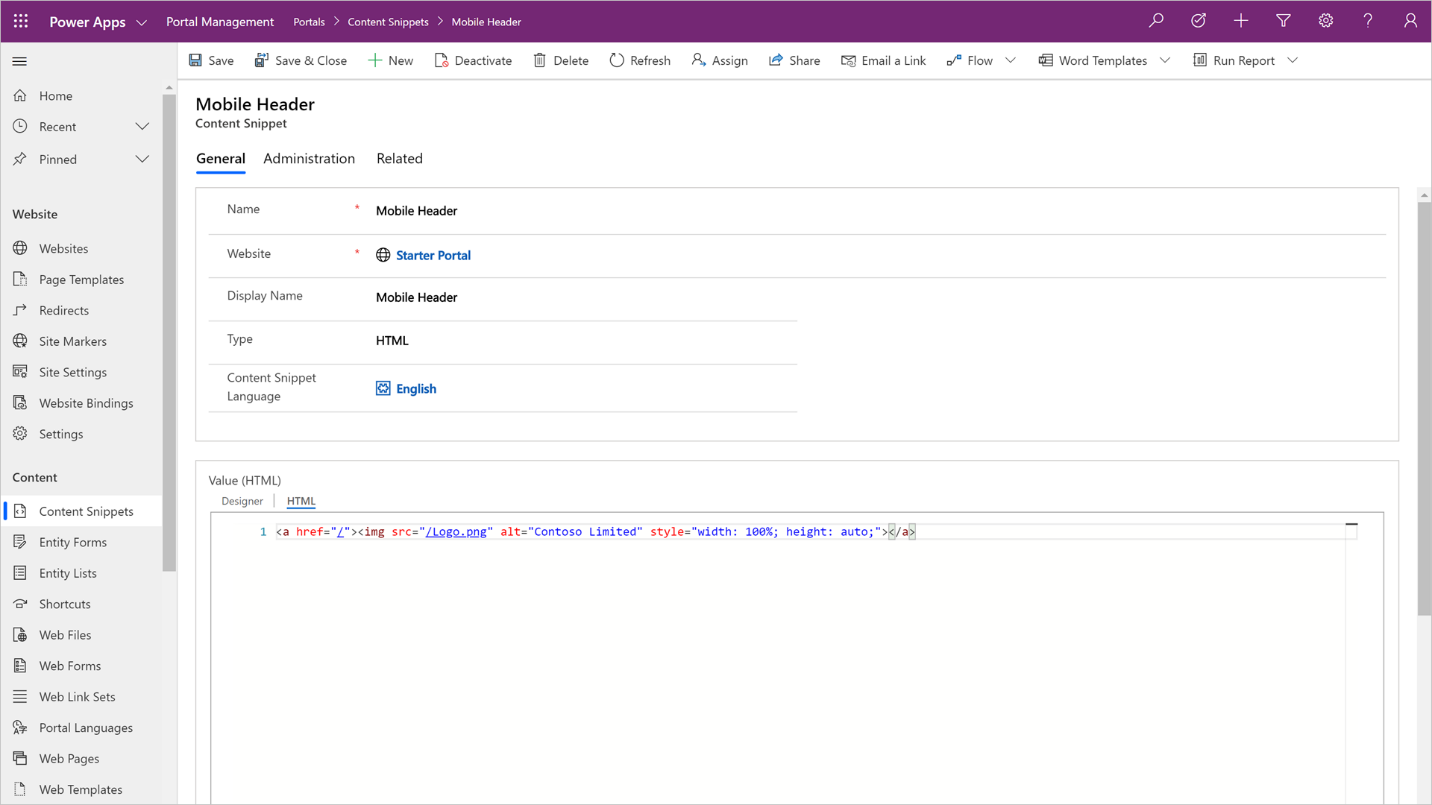Screen dimensions: 1432x805
Task: Switch to the Designer editor tab
Action: pyautogui.click(x=242, y=501)
